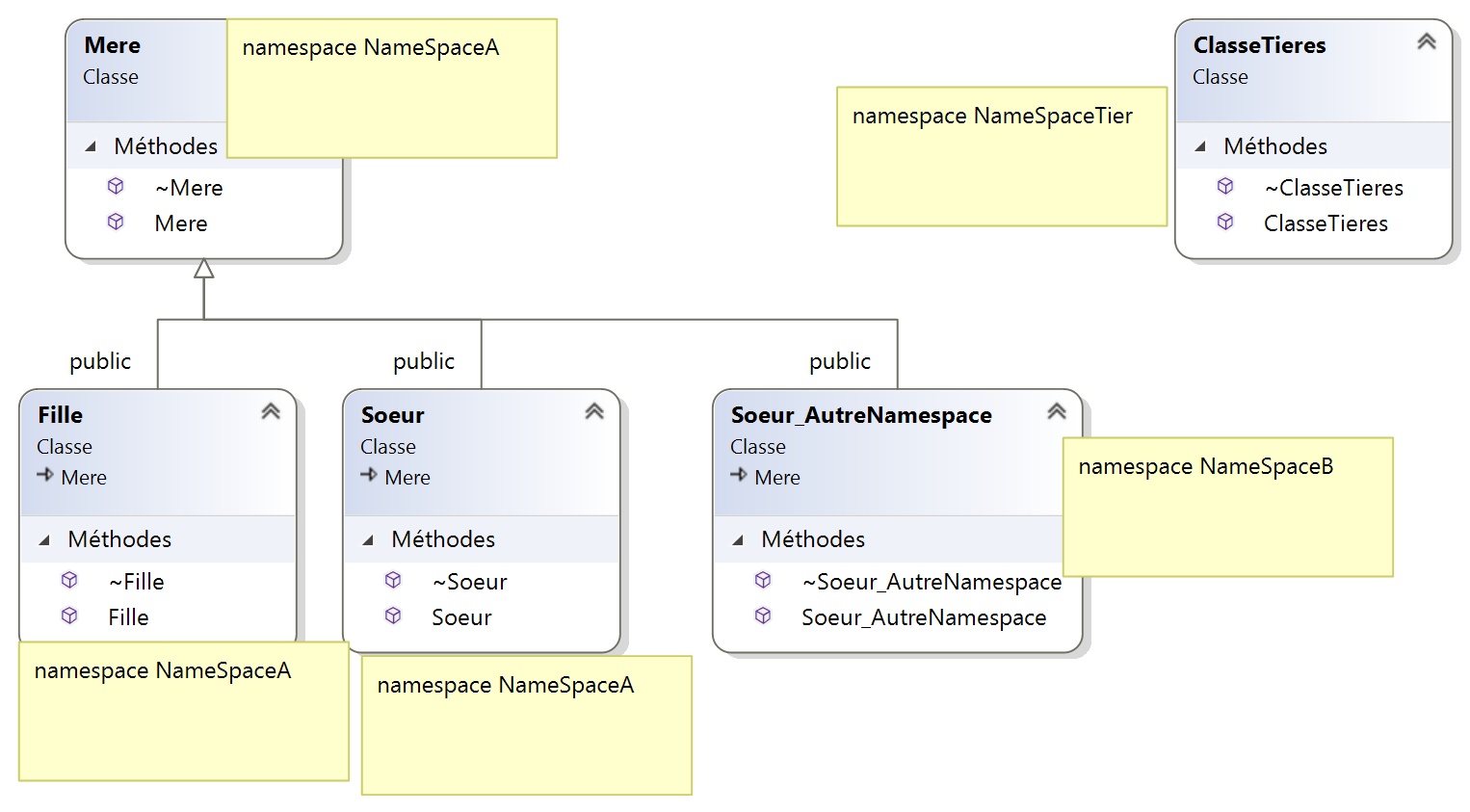The height and width of the screenshot is (812, 1470).
Task: Click the ~Fille method cube icon
Action: pyautogui.click(x=69, y=580)
